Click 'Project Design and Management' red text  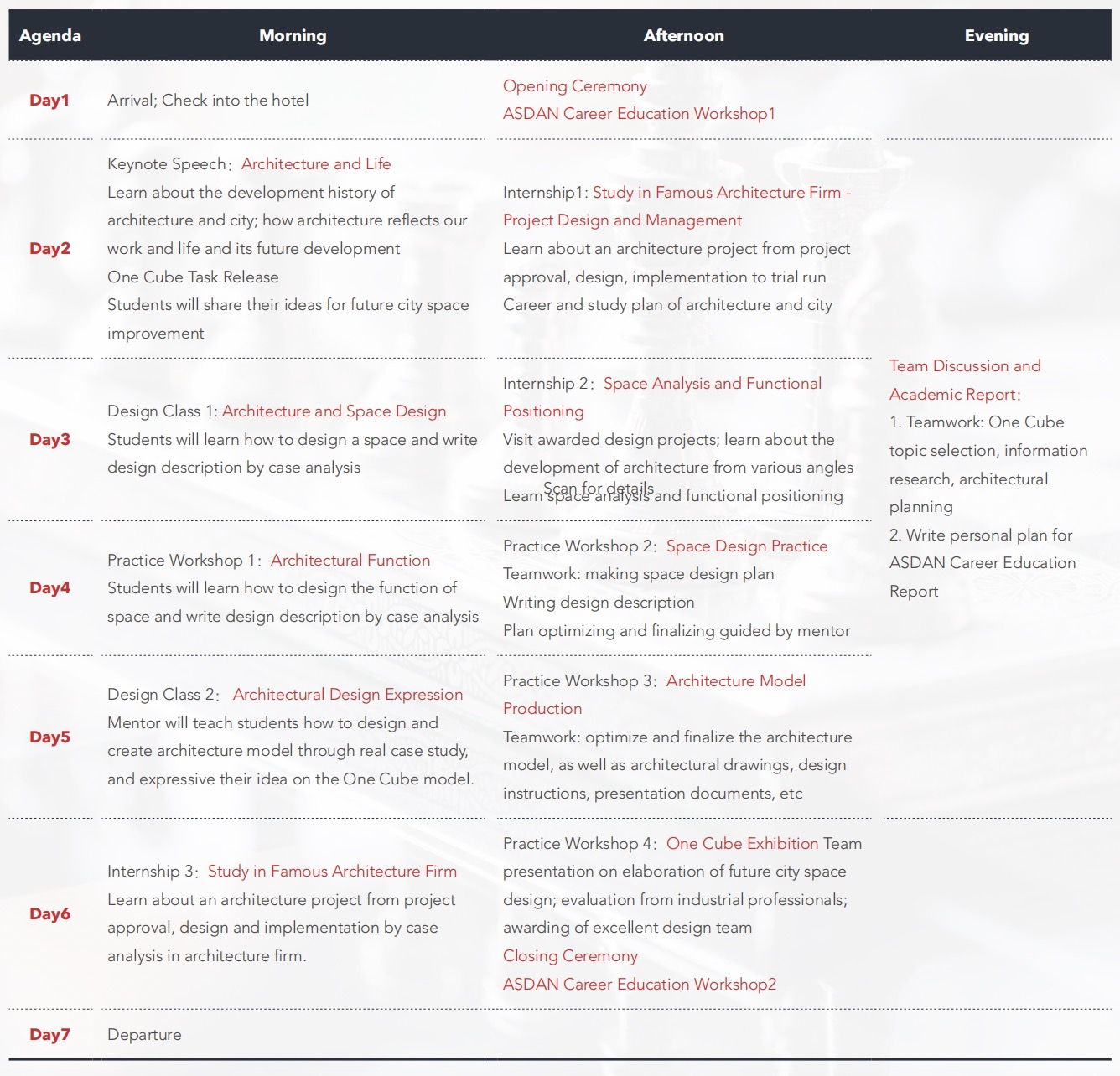622,220
